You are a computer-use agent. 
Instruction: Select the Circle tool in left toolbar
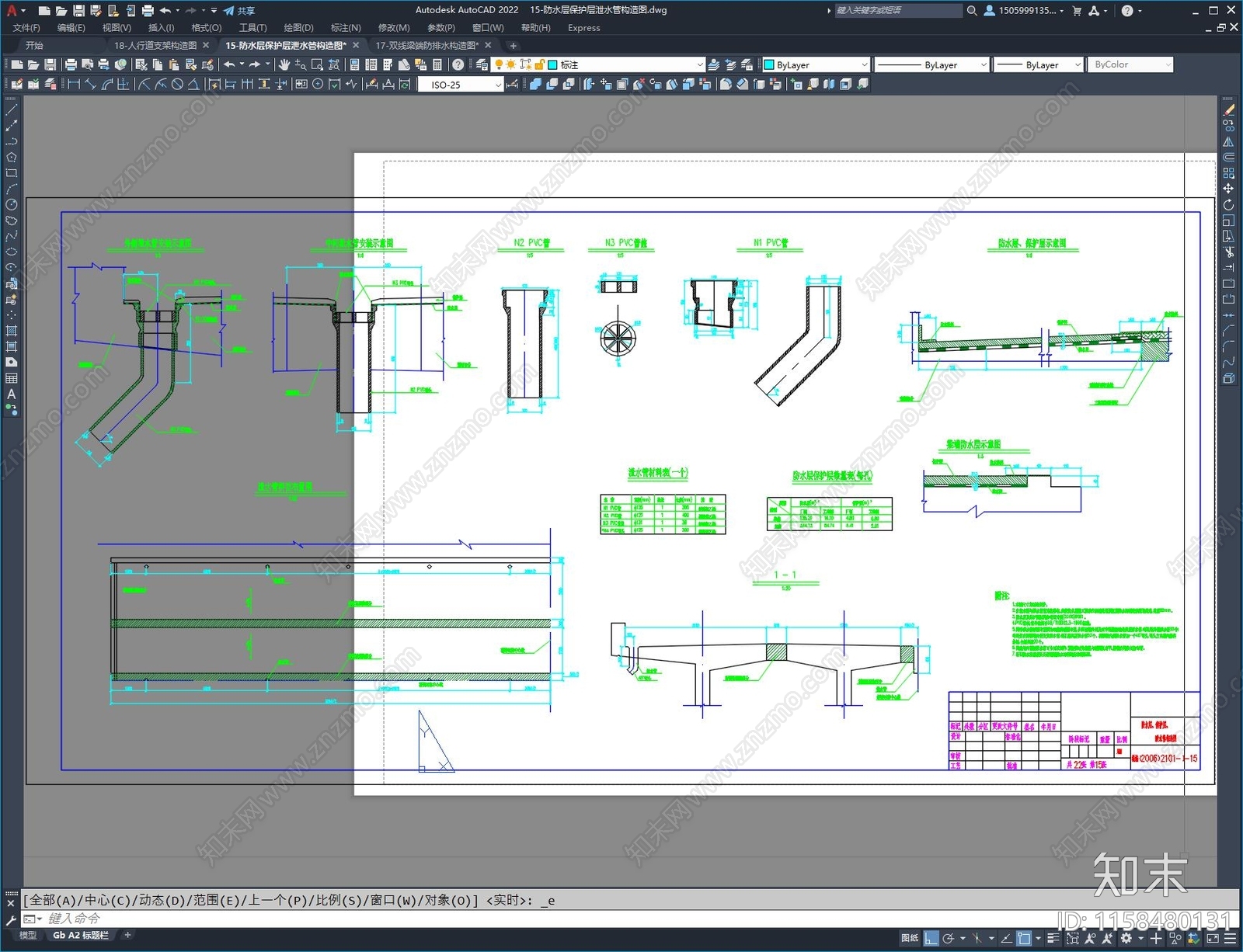tap(11, 205)
